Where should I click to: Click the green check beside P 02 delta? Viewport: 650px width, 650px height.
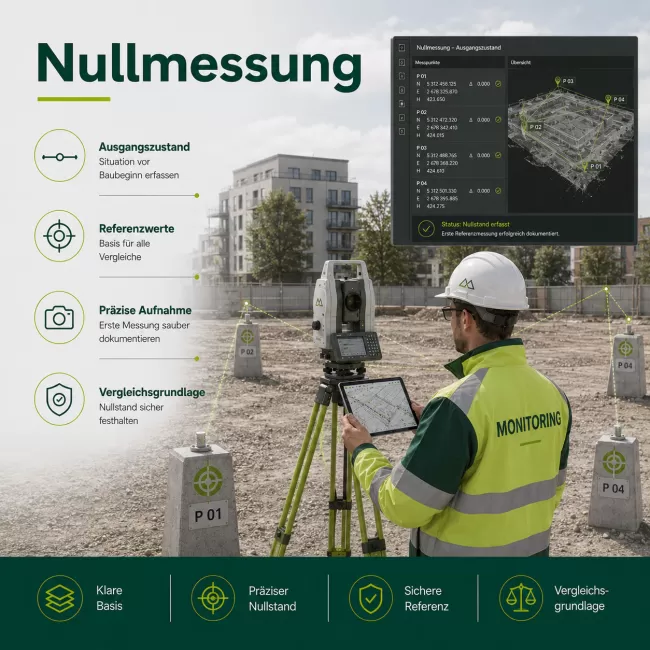[x=498, y=120]
